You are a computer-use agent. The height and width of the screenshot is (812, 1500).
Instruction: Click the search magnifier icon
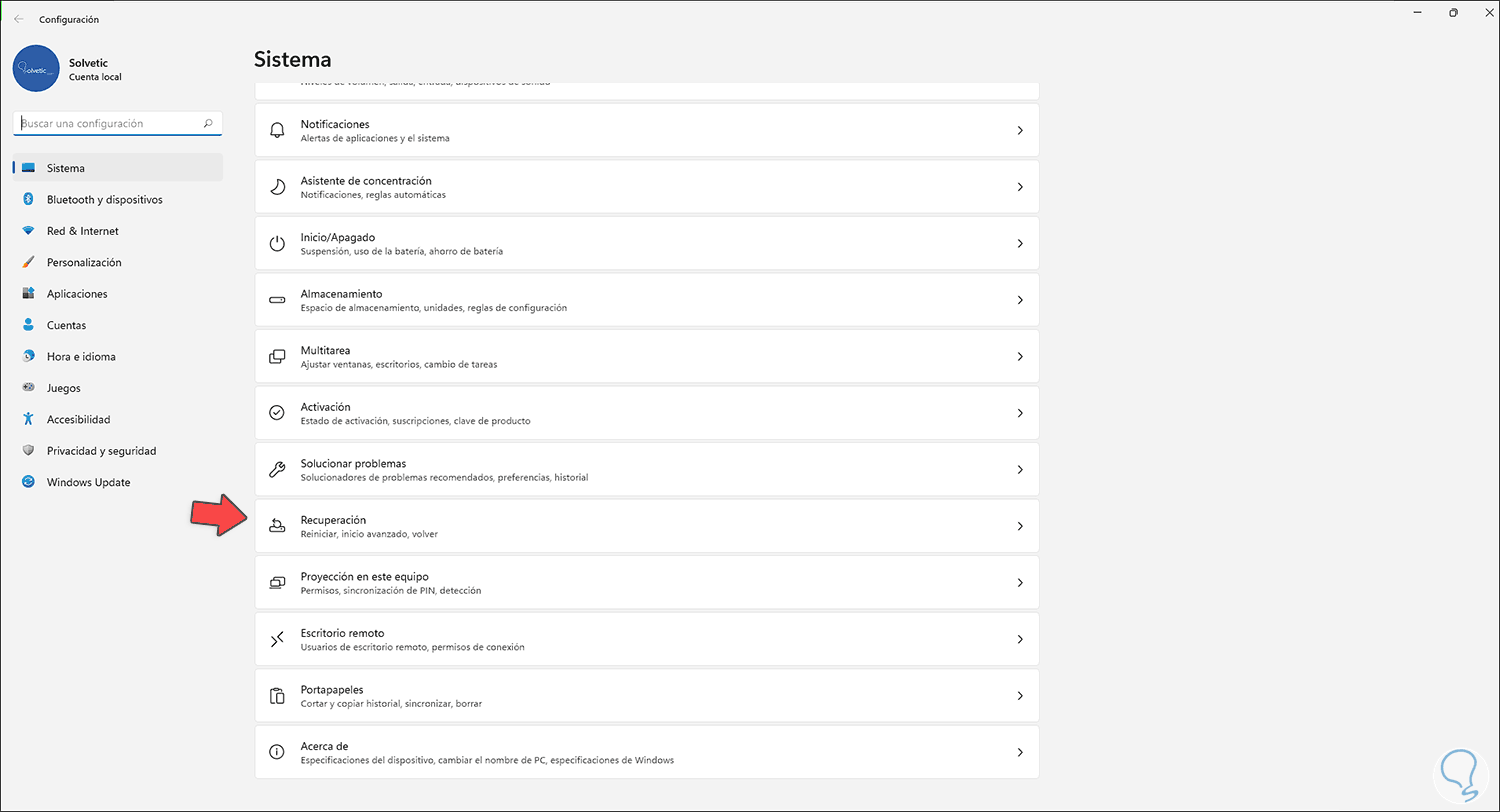pos(208,124)
